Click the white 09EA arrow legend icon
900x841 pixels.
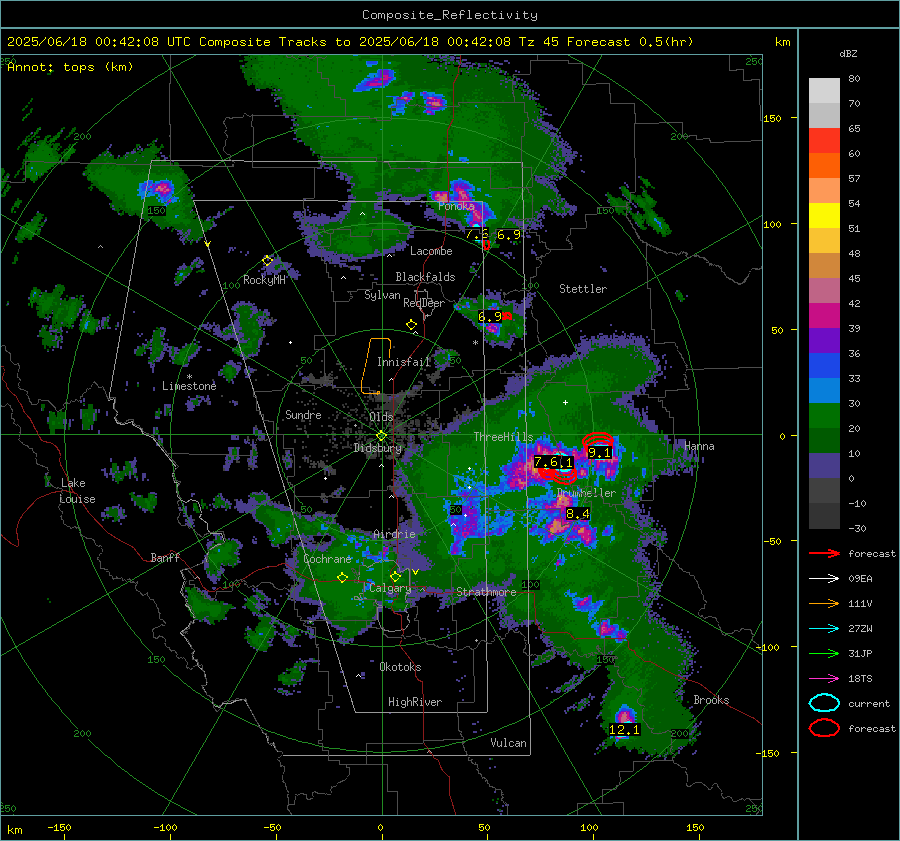click(x=824, y=578)
